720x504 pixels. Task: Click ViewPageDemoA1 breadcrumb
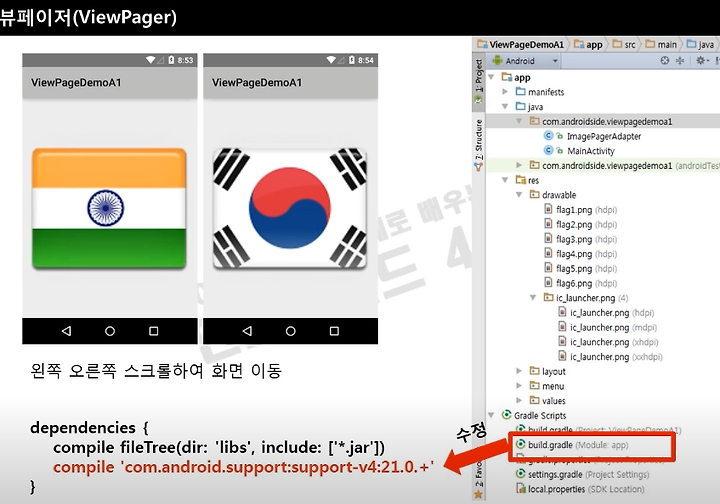521,45
